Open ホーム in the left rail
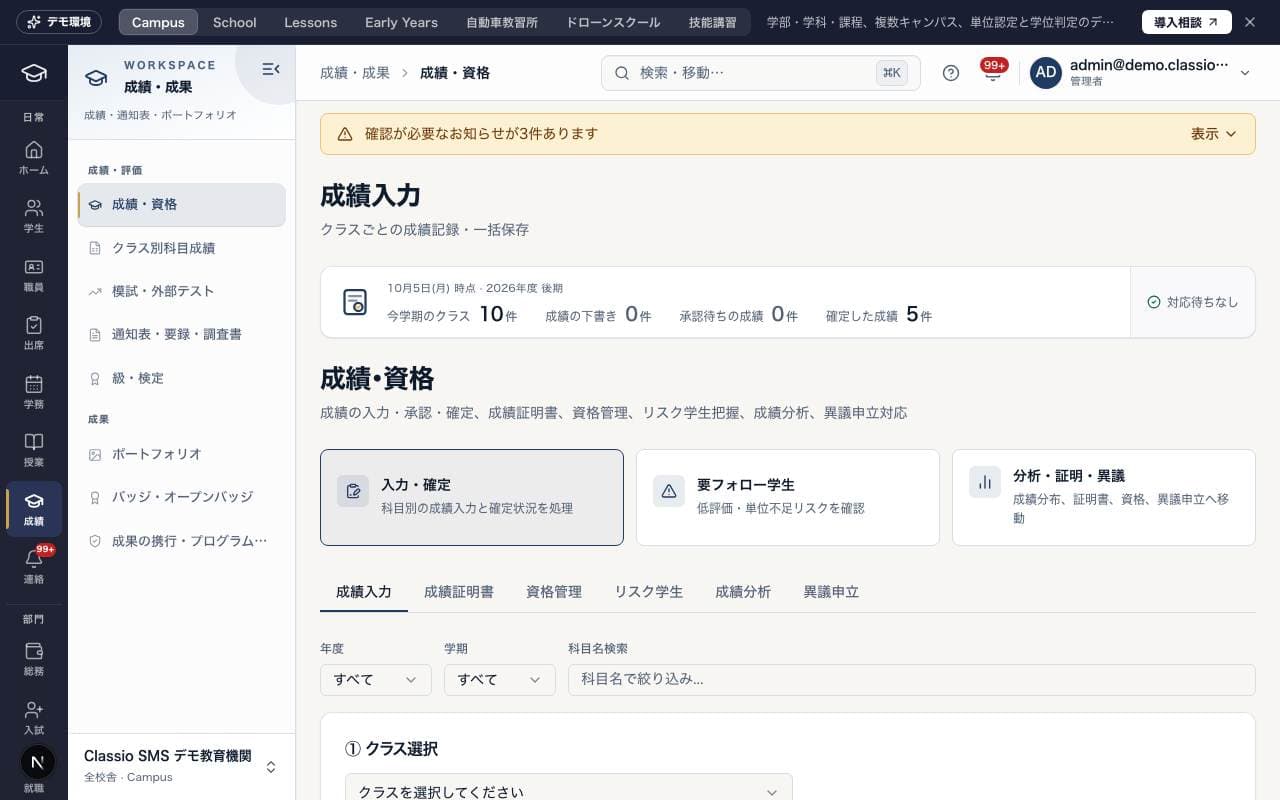 pos(34,158)
